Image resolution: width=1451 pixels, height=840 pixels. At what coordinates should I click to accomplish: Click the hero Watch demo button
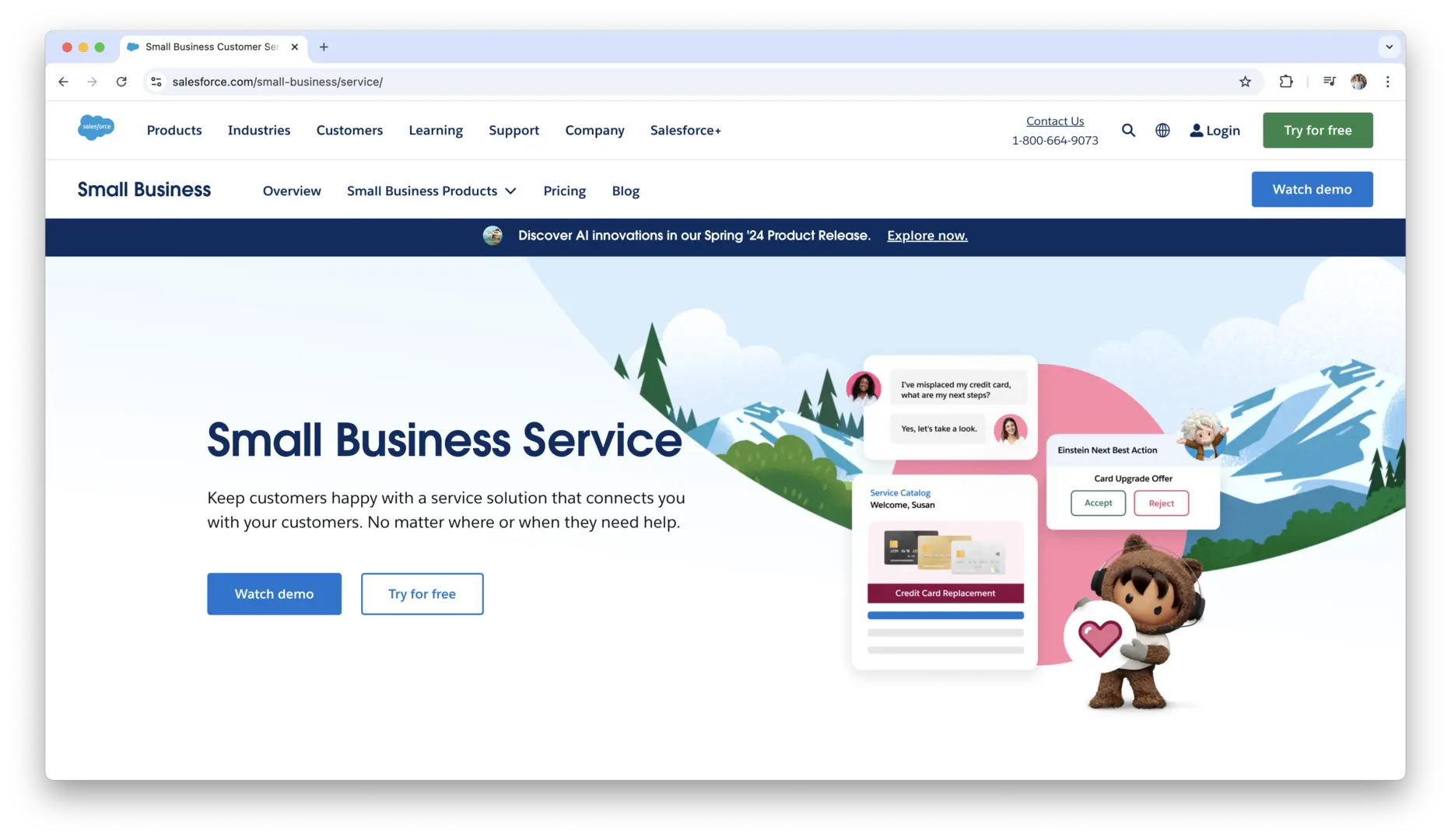[274, 593]
